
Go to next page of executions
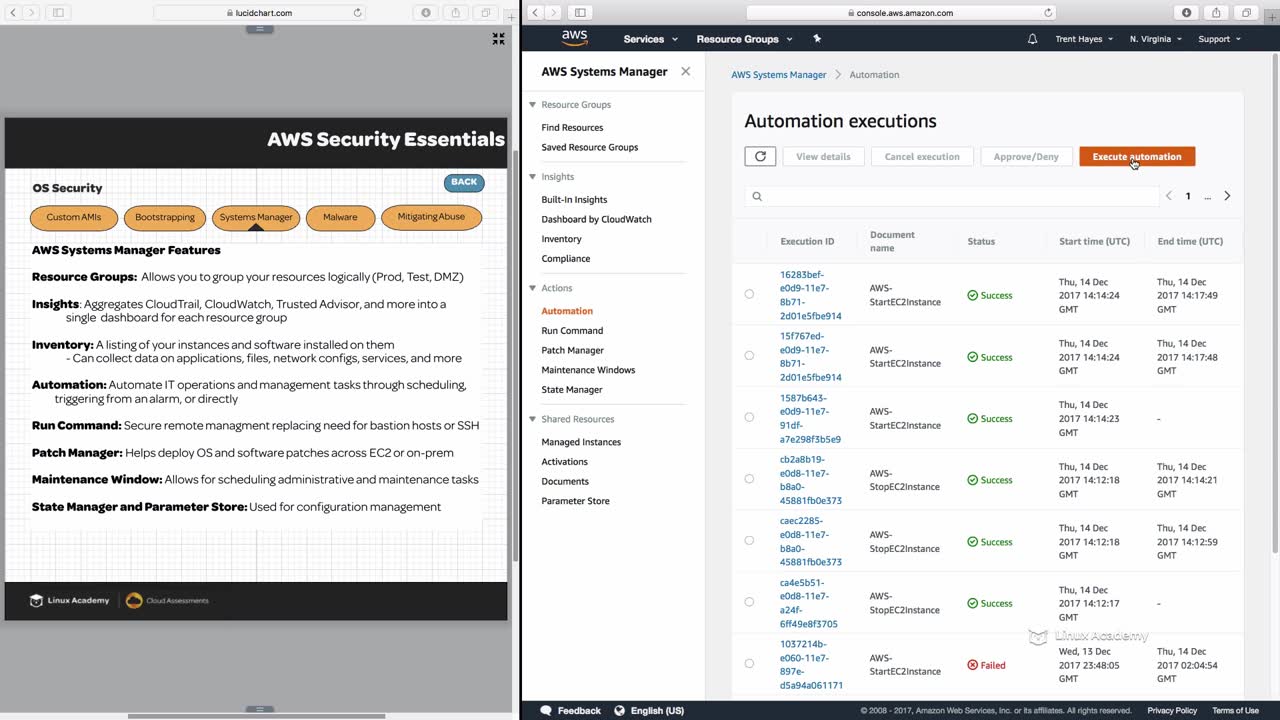point(1227,196)
